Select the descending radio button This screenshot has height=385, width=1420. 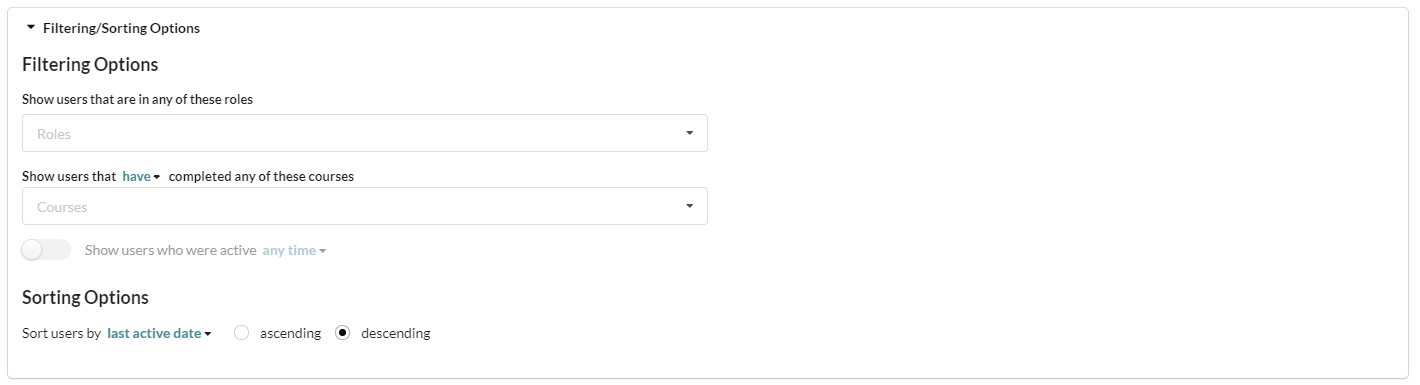click(343, 333)
